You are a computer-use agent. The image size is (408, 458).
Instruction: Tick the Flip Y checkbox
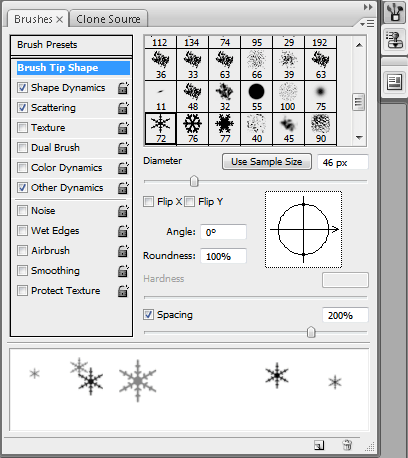[189, 202]
